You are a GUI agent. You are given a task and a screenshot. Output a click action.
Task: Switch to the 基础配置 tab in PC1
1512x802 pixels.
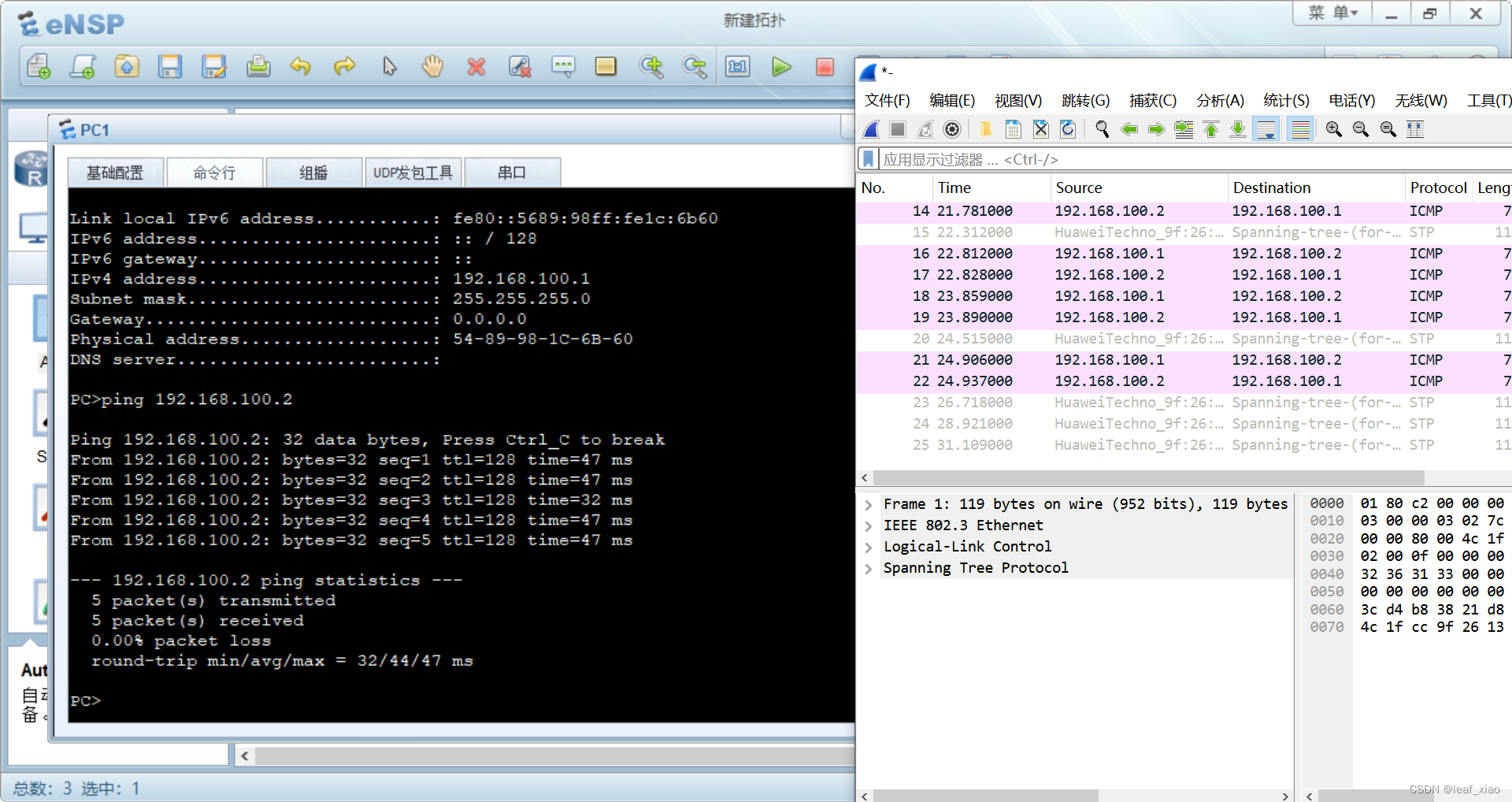coord(115,173)
